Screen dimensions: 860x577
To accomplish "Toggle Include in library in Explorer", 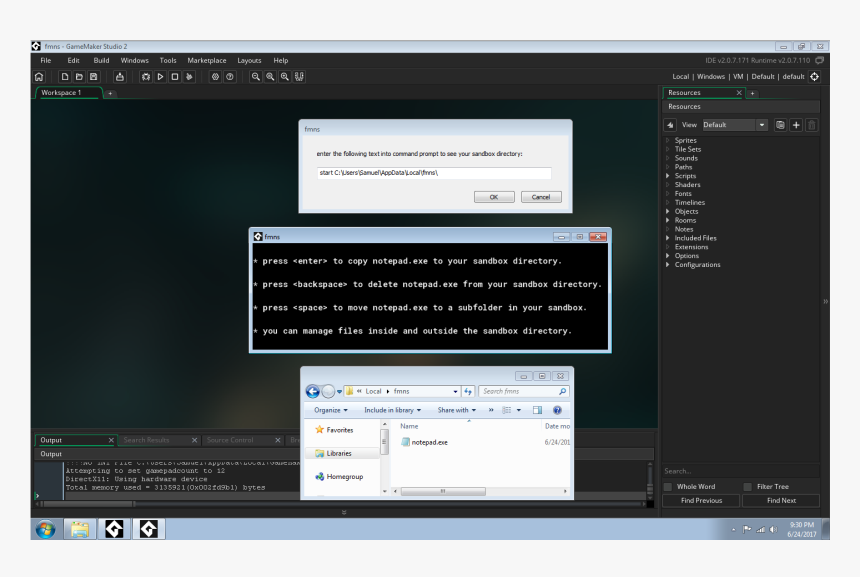I will (390, 410).
